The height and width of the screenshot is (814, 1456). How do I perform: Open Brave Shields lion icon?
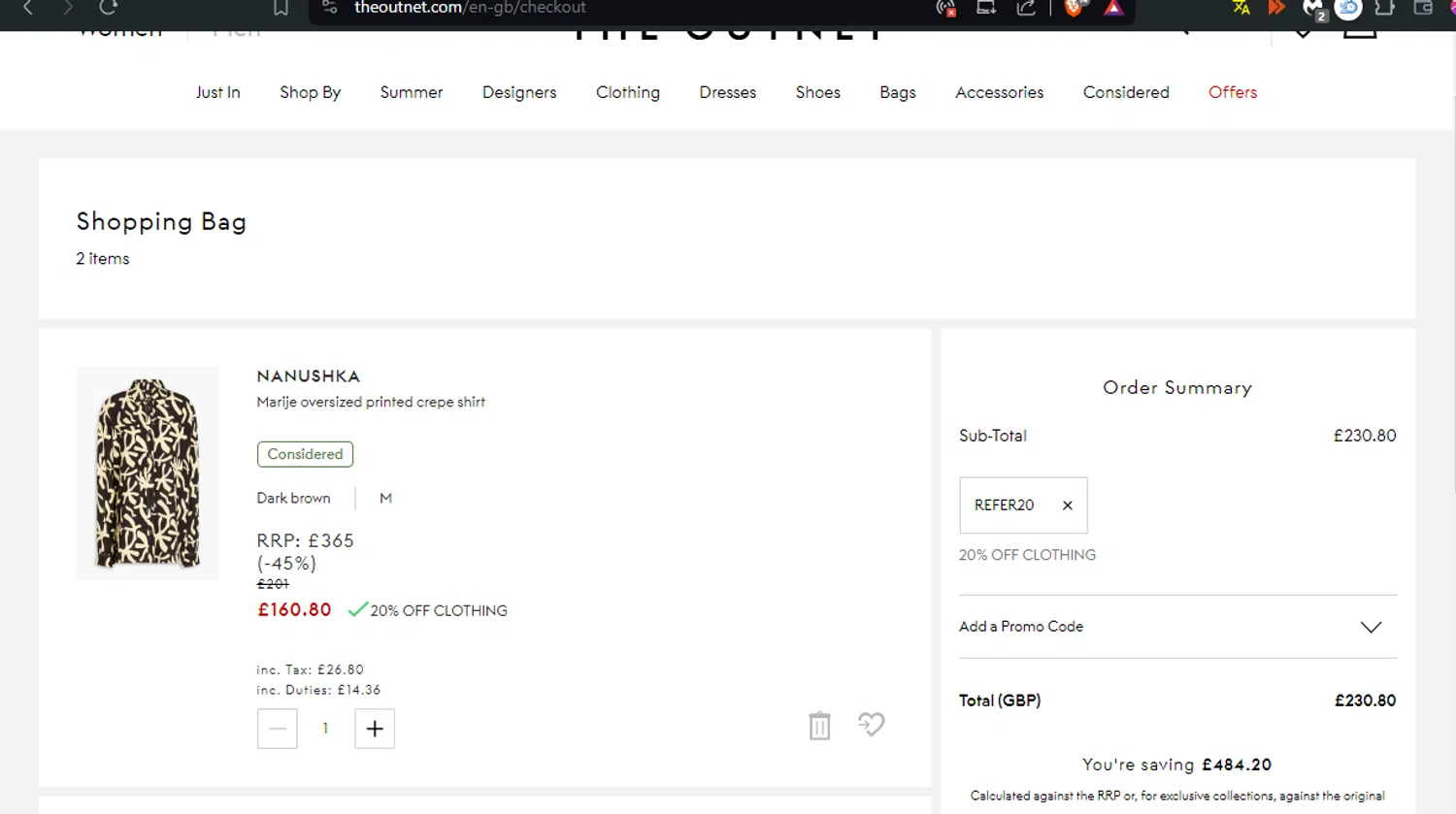pyautogui.click(x=1074, y=8)
